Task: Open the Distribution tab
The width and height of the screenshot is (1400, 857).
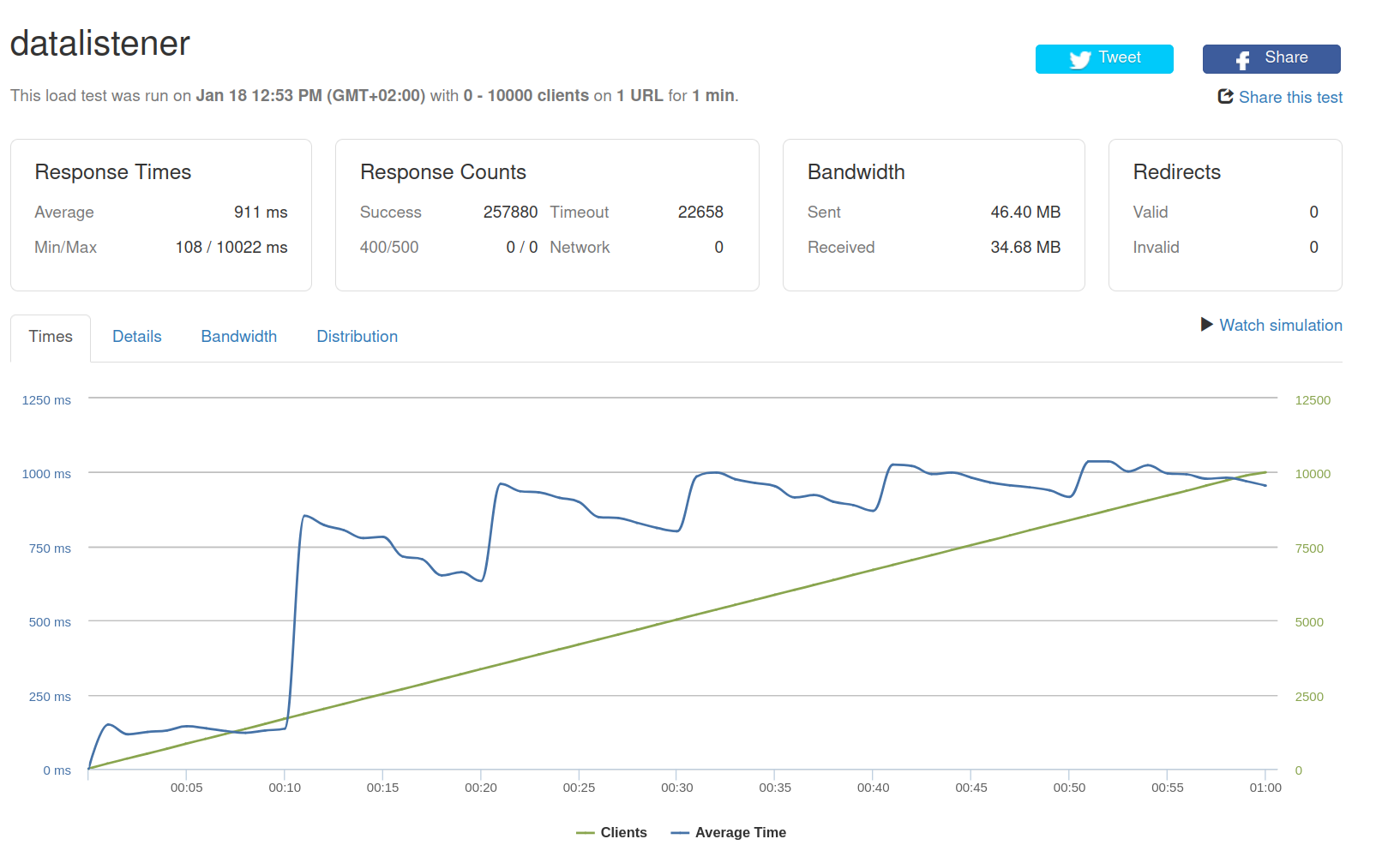Action: tap(358, 337)
